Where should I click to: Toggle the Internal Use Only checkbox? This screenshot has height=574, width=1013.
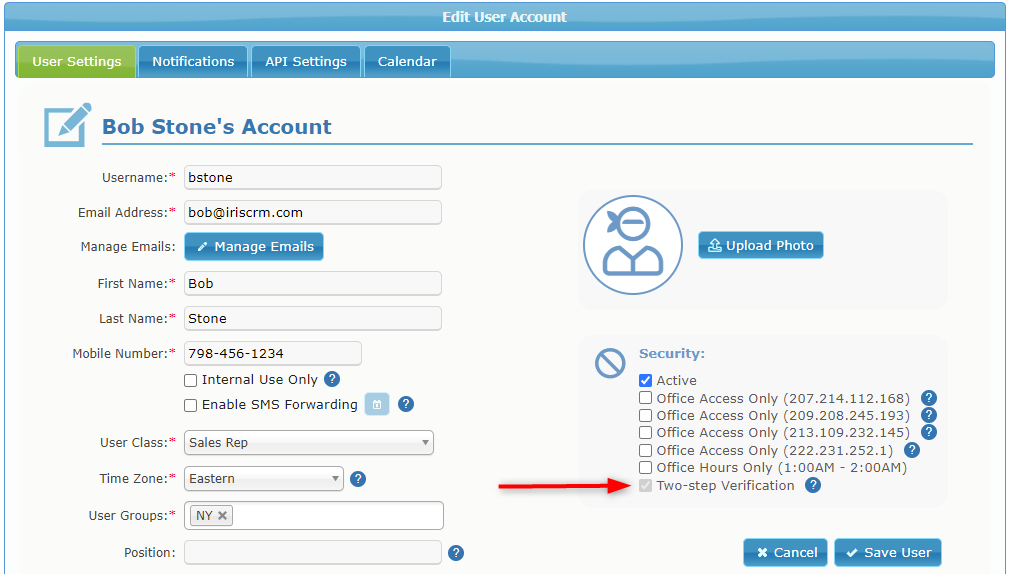191,380
